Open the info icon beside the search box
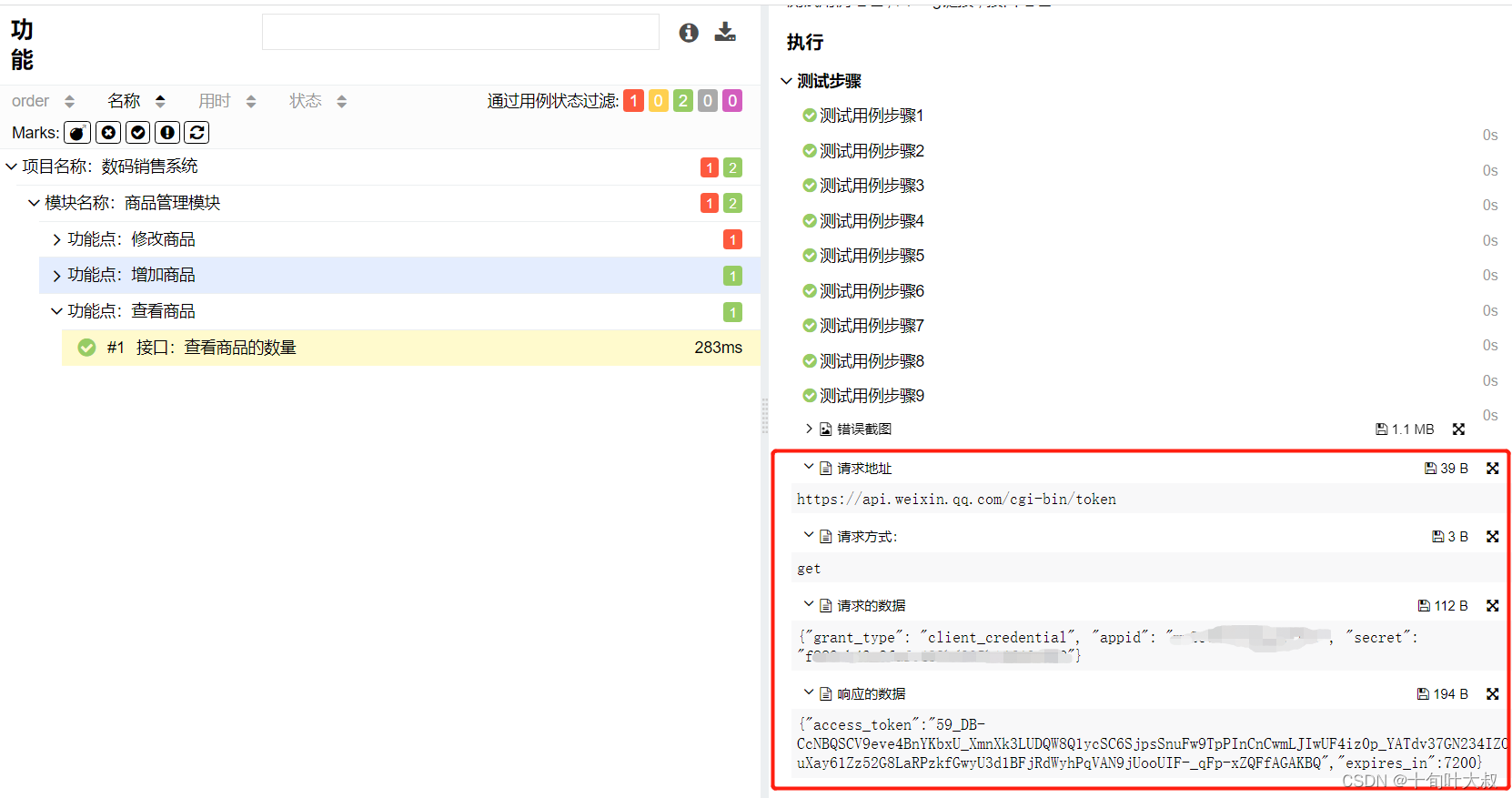 click(x=689, y=33)
